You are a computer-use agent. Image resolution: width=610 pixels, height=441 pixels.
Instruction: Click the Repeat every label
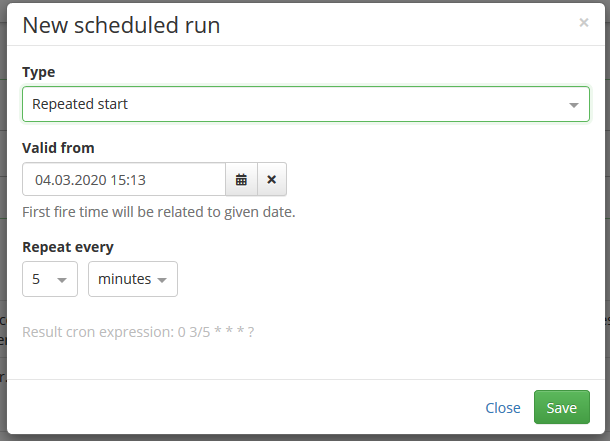coord(68,247)
